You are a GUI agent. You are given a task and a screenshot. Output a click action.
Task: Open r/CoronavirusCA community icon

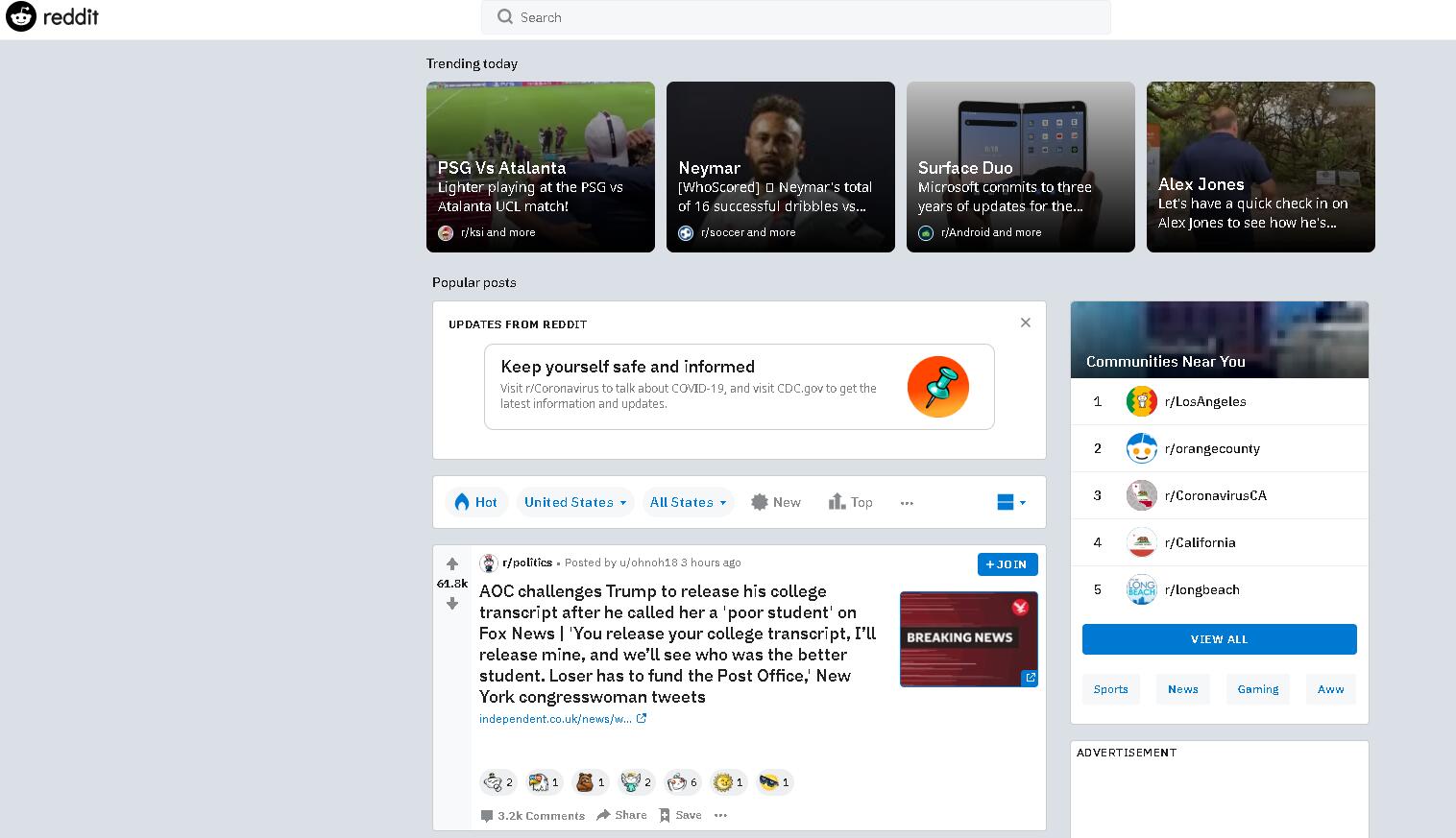tap(1142, 495)
